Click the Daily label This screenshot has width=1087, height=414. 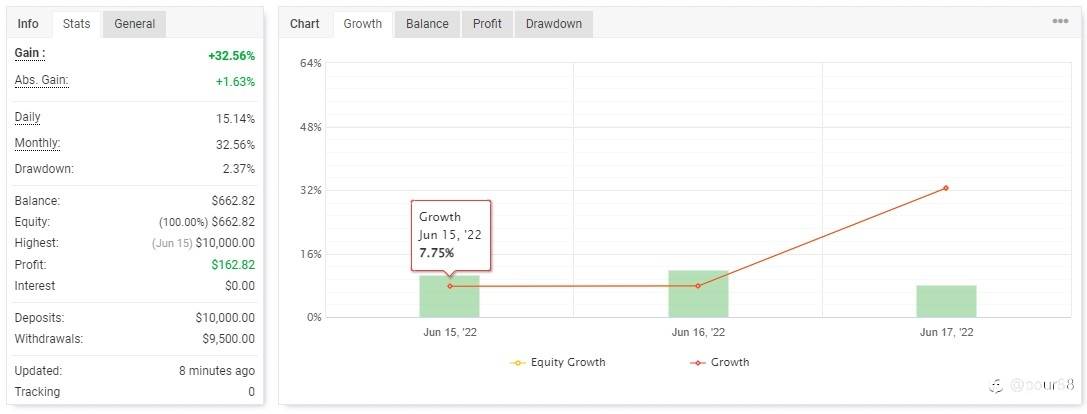pos(28,118)
